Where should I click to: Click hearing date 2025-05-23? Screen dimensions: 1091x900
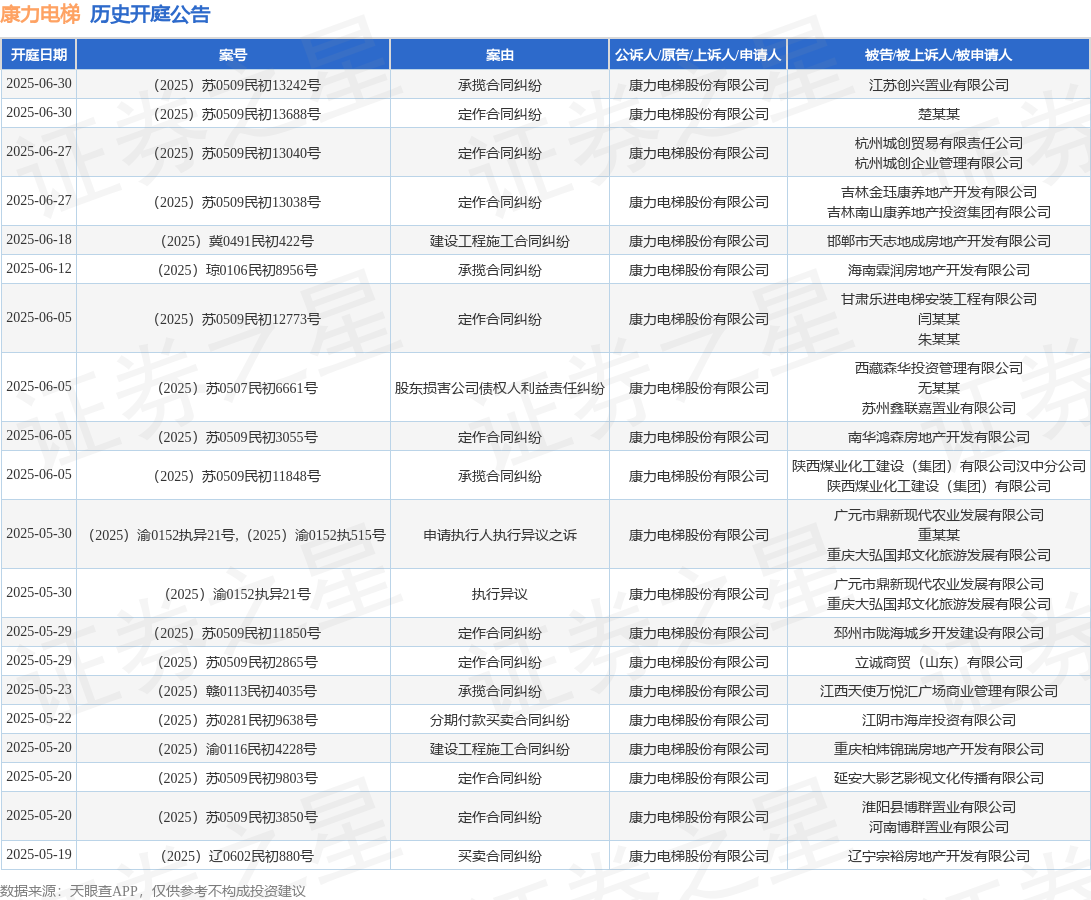[39, 689]
